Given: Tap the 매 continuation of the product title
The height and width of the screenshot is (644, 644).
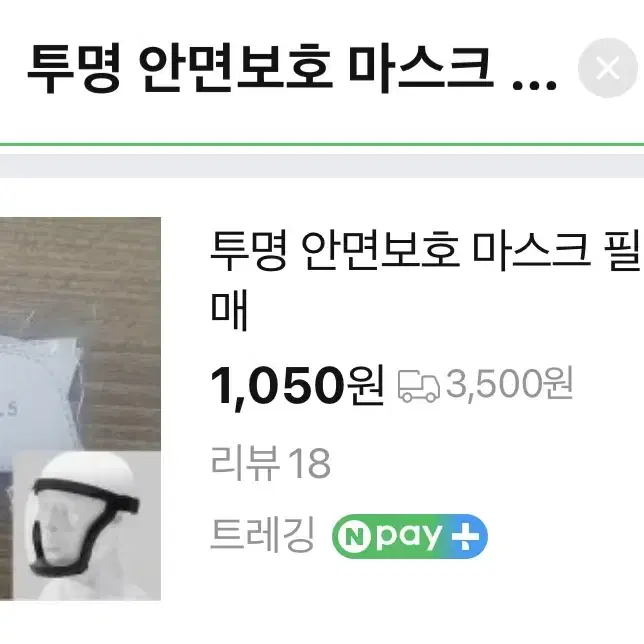Looking at the screenshot, I should click(229, 310).
